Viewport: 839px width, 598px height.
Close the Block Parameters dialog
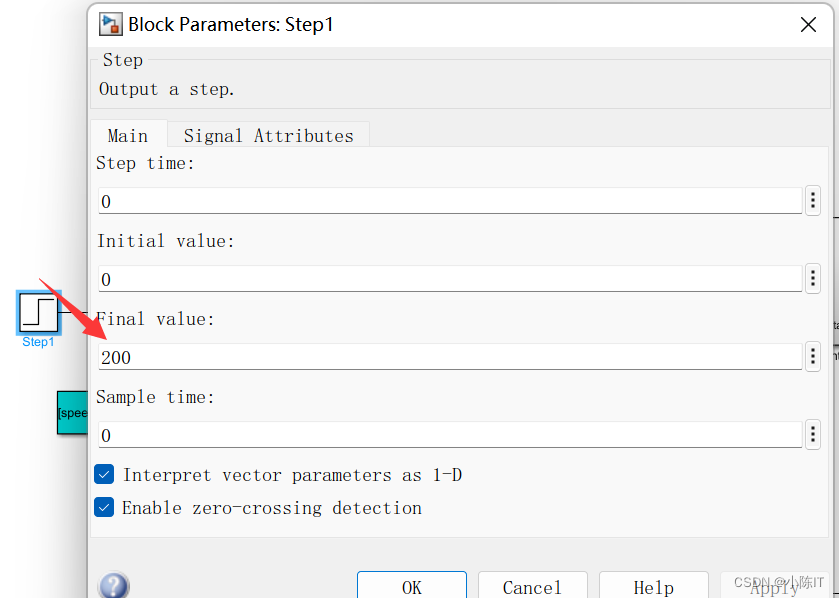(808, 25)
